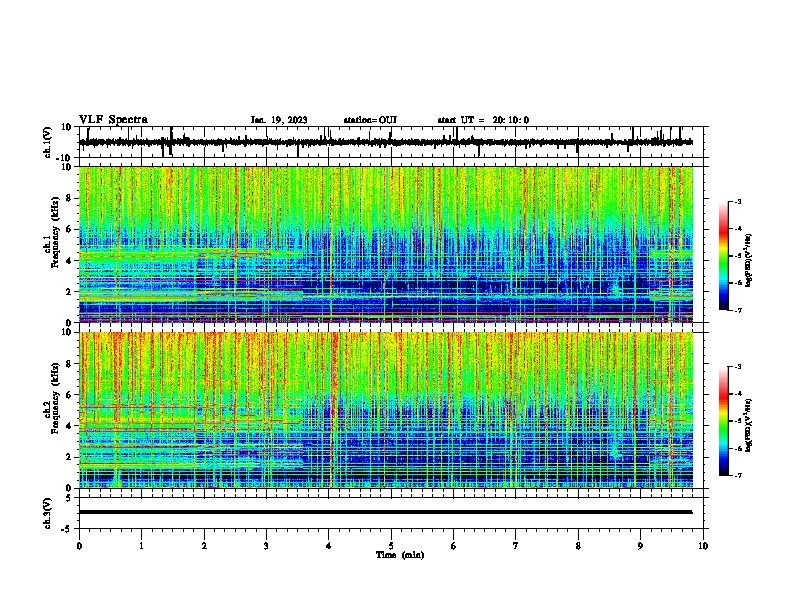Click the ch.1 color bar "-3" label
This screenshot has height=612, width=792.
coord(737,201)
